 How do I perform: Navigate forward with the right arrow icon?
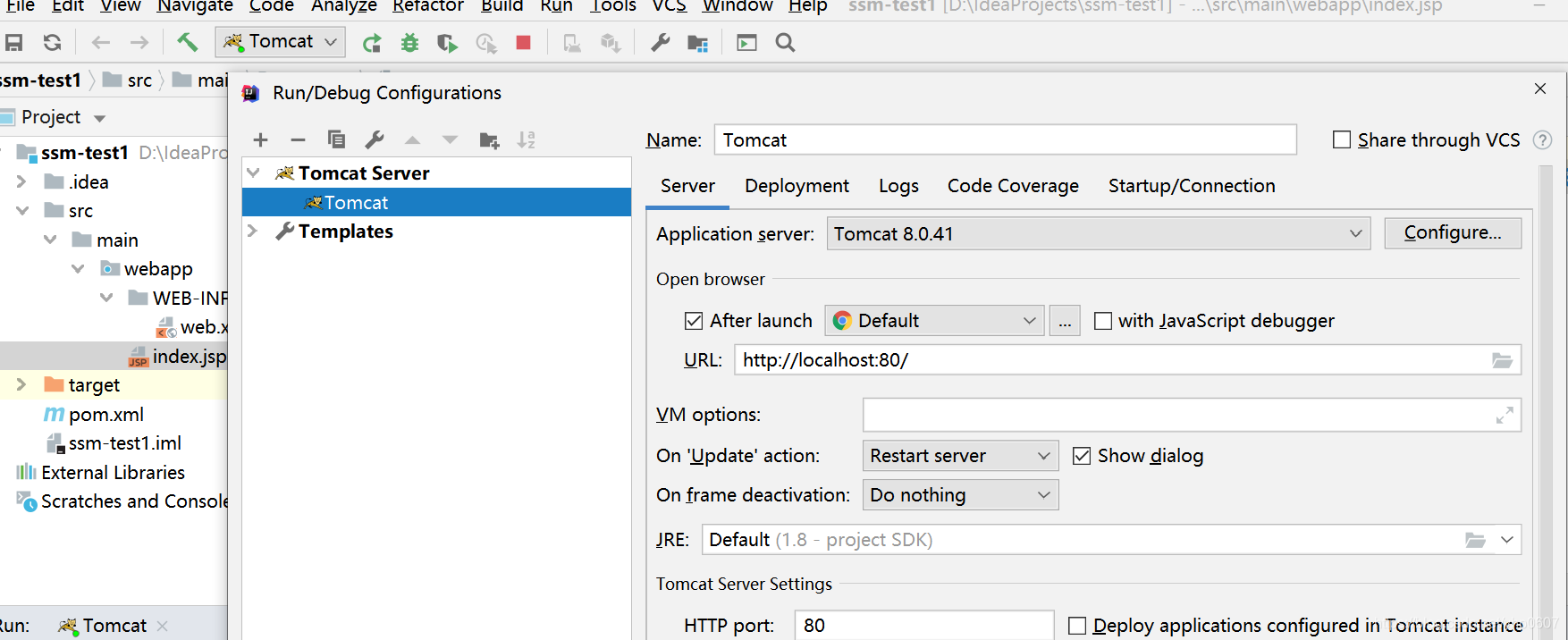(x=139, y=42)
